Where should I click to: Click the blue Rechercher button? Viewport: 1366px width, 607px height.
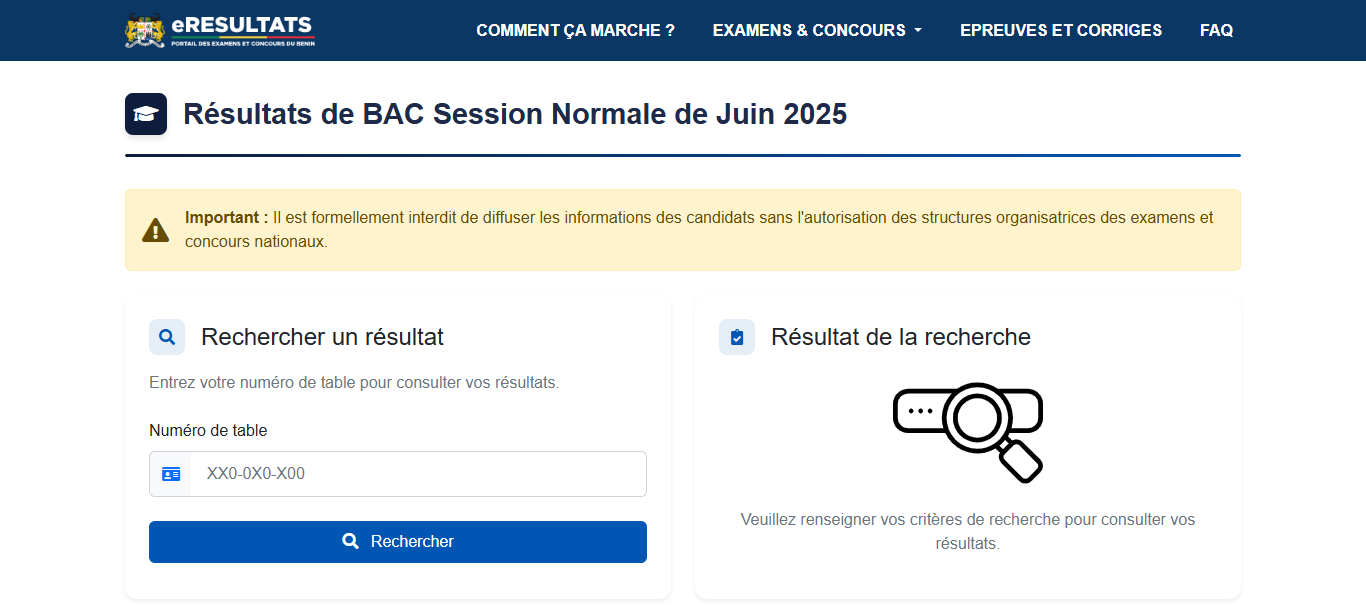point(398,542)
